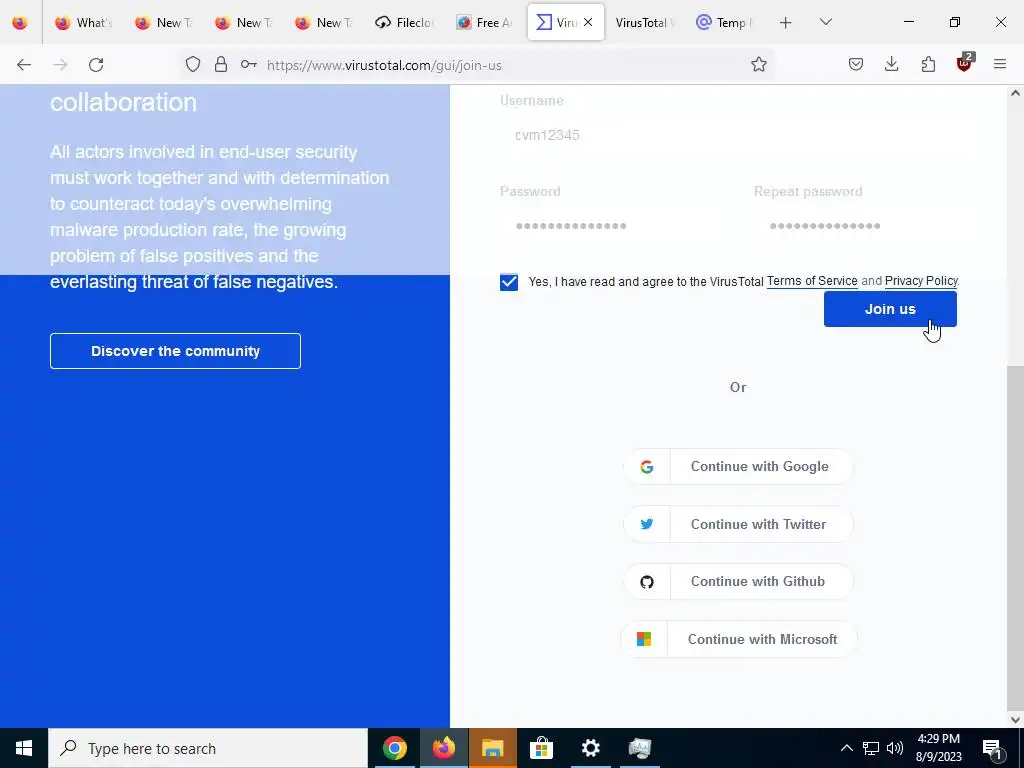Click the taskbar clock showing 4:29 PM
1024x768 pixels.
tap(938, 748)
